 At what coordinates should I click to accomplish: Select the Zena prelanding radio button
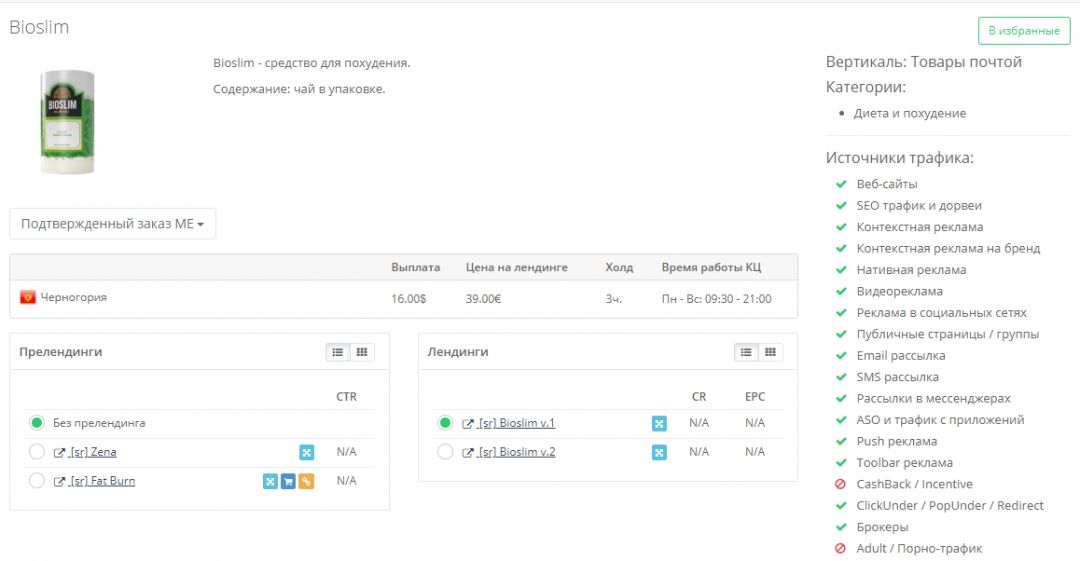tap(37, 452)
